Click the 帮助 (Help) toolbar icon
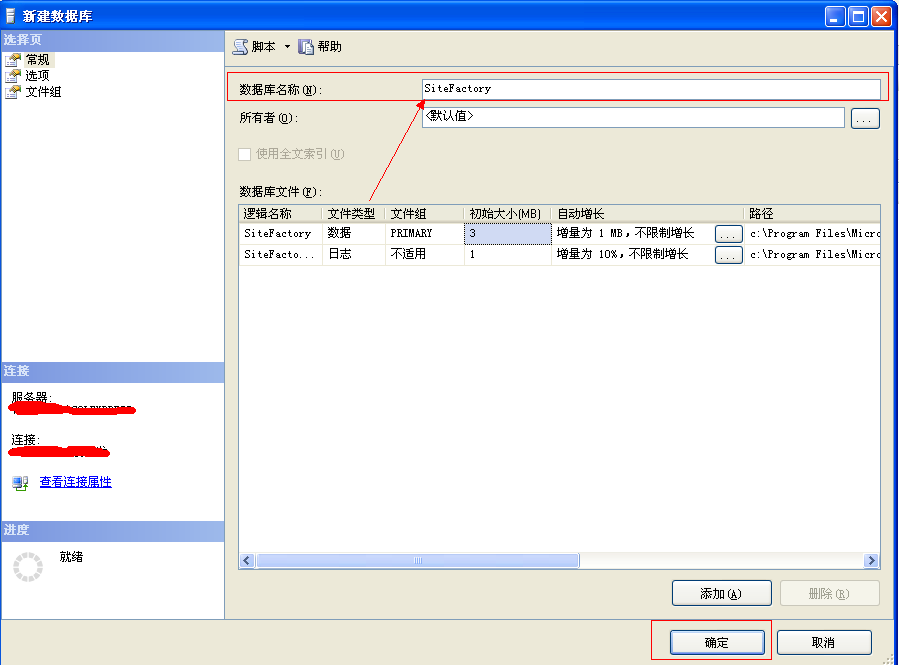The image size is (899, 665). tap(306, 47)
